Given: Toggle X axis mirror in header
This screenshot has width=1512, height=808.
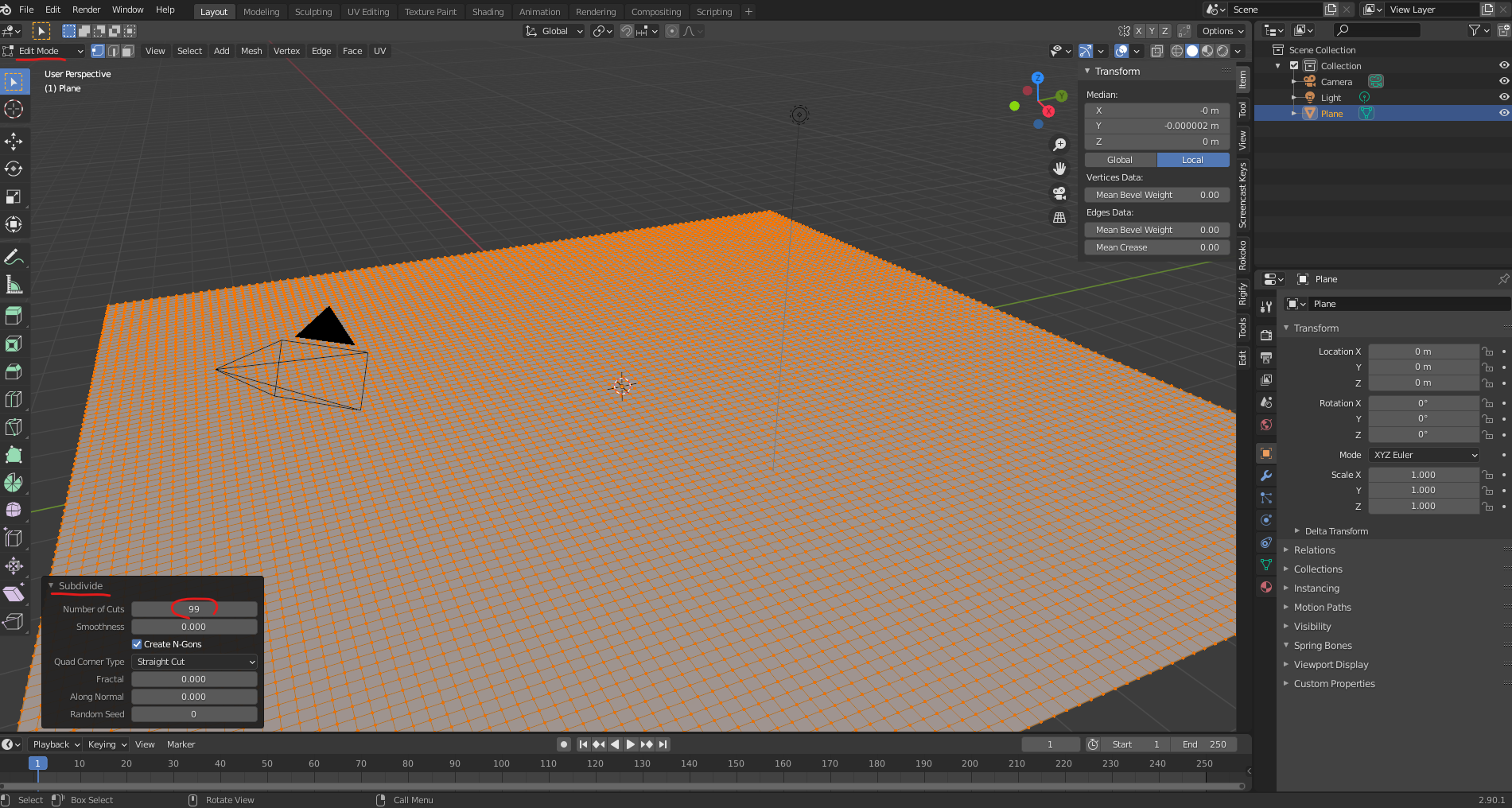Looking at the screenshot, I should click(1138, 31).
